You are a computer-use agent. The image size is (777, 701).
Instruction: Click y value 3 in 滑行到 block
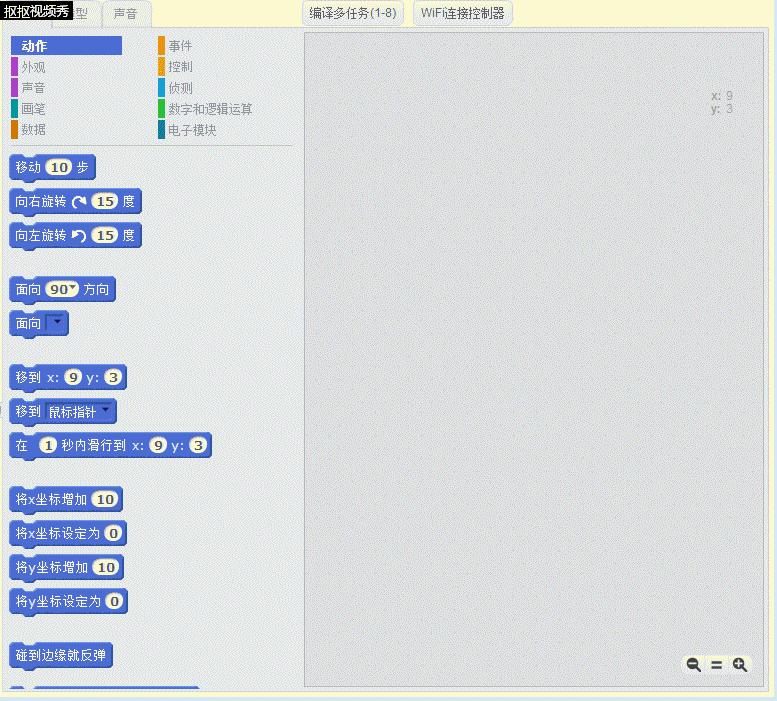[x=198, y=445]
